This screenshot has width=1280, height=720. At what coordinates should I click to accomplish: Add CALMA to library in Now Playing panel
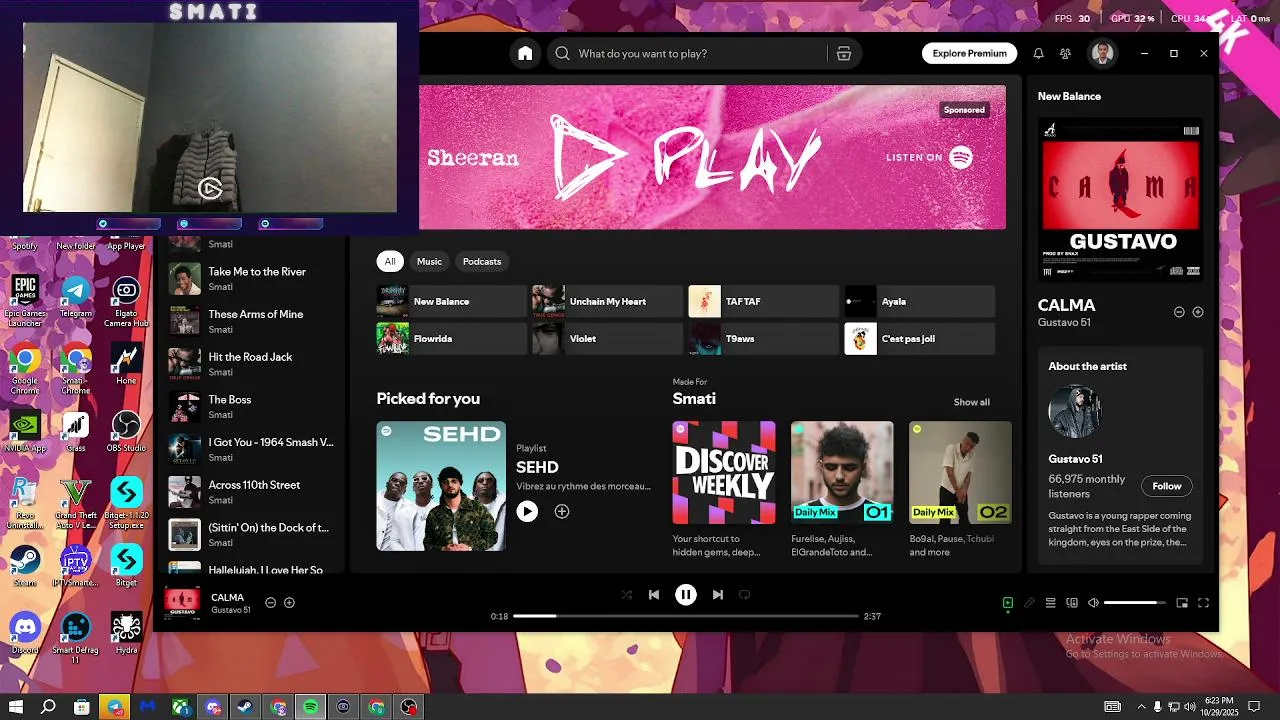[x=1198, y=312]
